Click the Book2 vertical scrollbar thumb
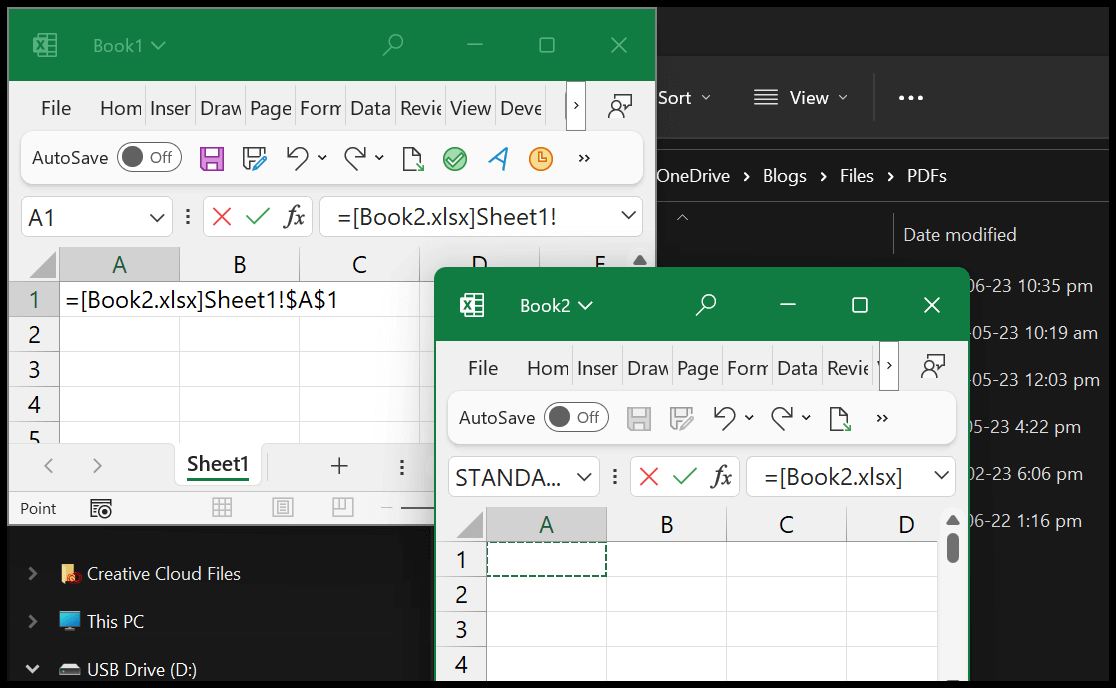 pyautogui.click(x=952, y=548)
